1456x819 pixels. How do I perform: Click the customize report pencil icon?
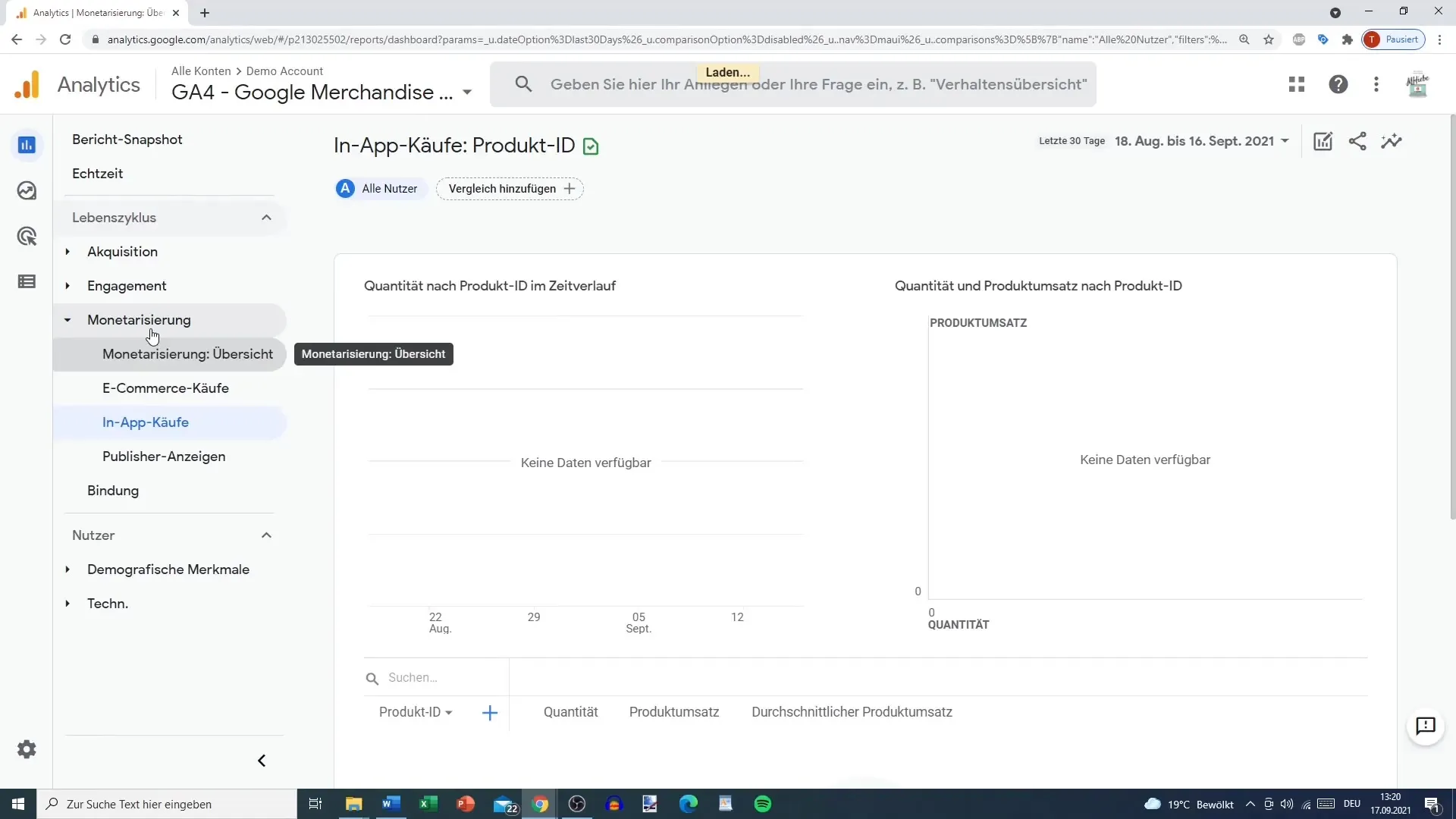pyautogui.click(x=1323, y=141)
